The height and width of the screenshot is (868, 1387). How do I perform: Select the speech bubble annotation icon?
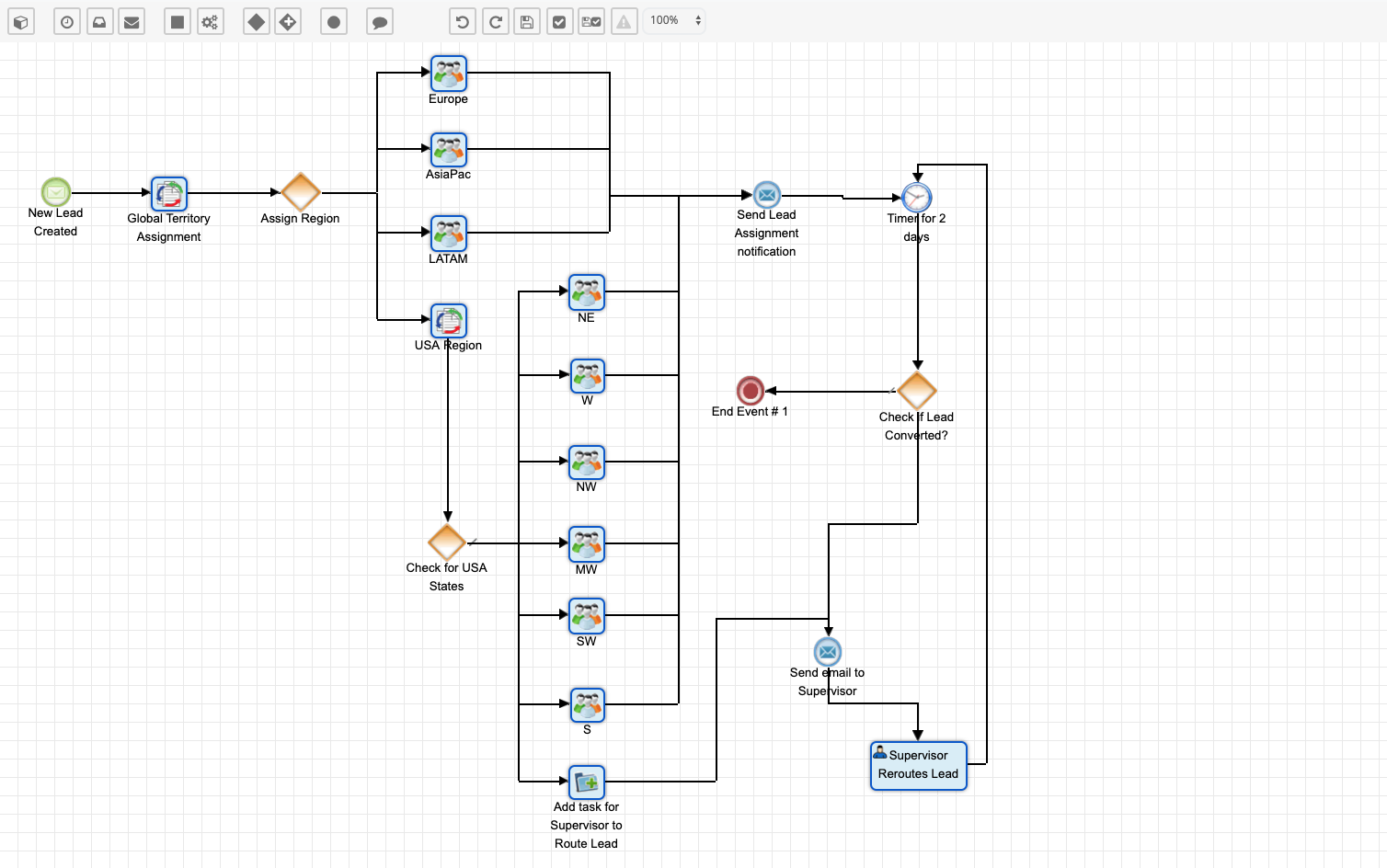(x=380, y=22)
